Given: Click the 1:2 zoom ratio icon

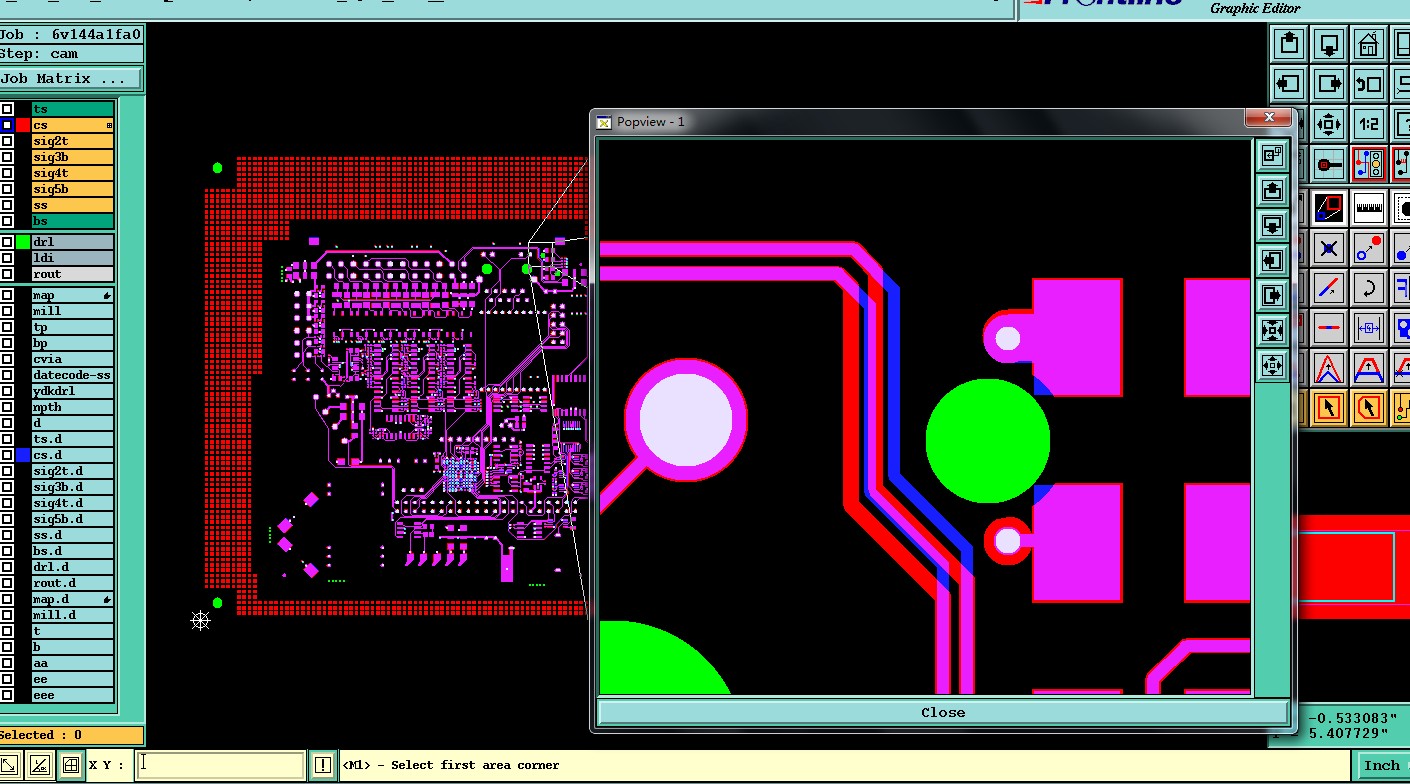Looking at the screenshot, I should pos(1369,124).
